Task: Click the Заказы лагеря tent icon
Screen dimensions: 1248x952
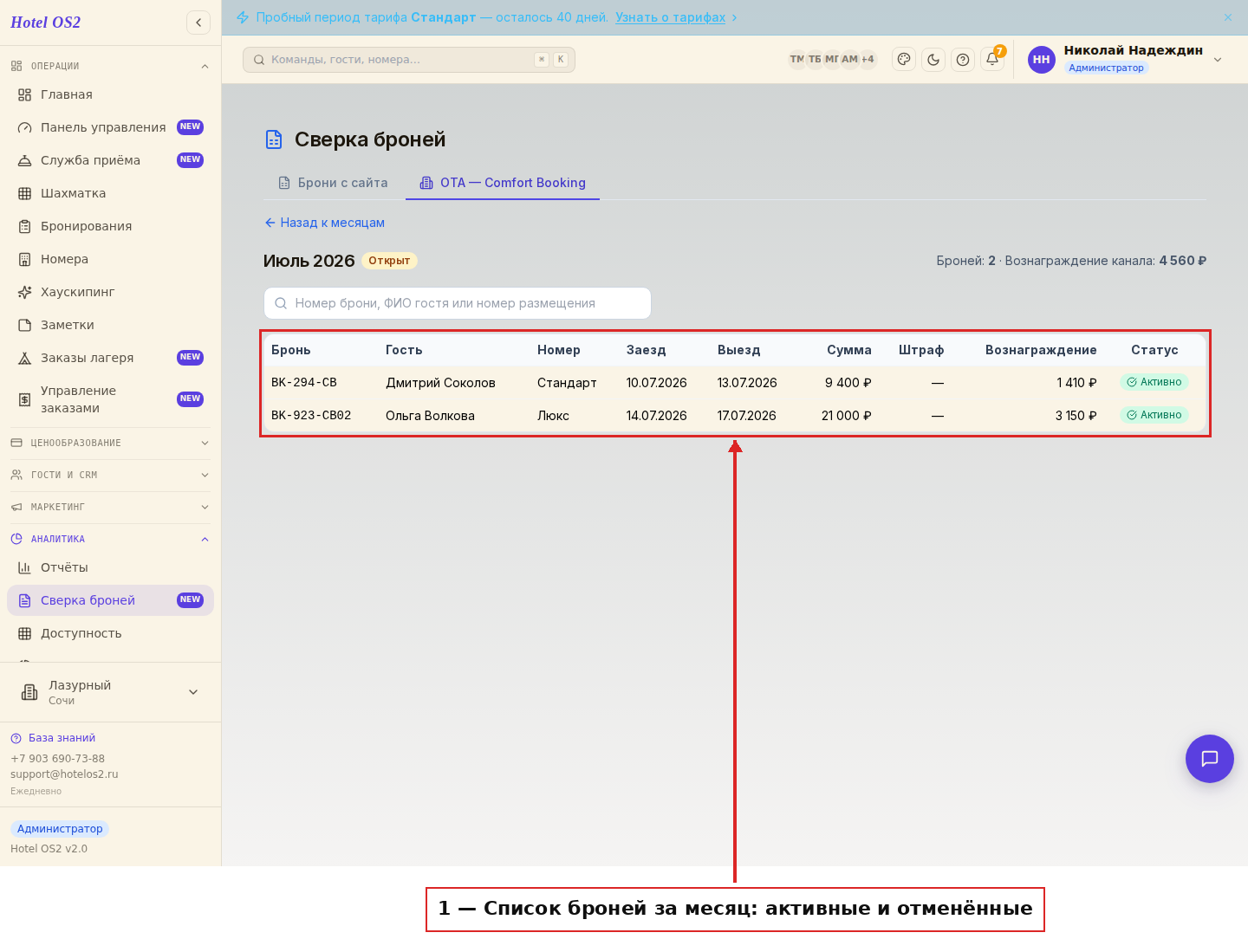Action: click(25, 358)
